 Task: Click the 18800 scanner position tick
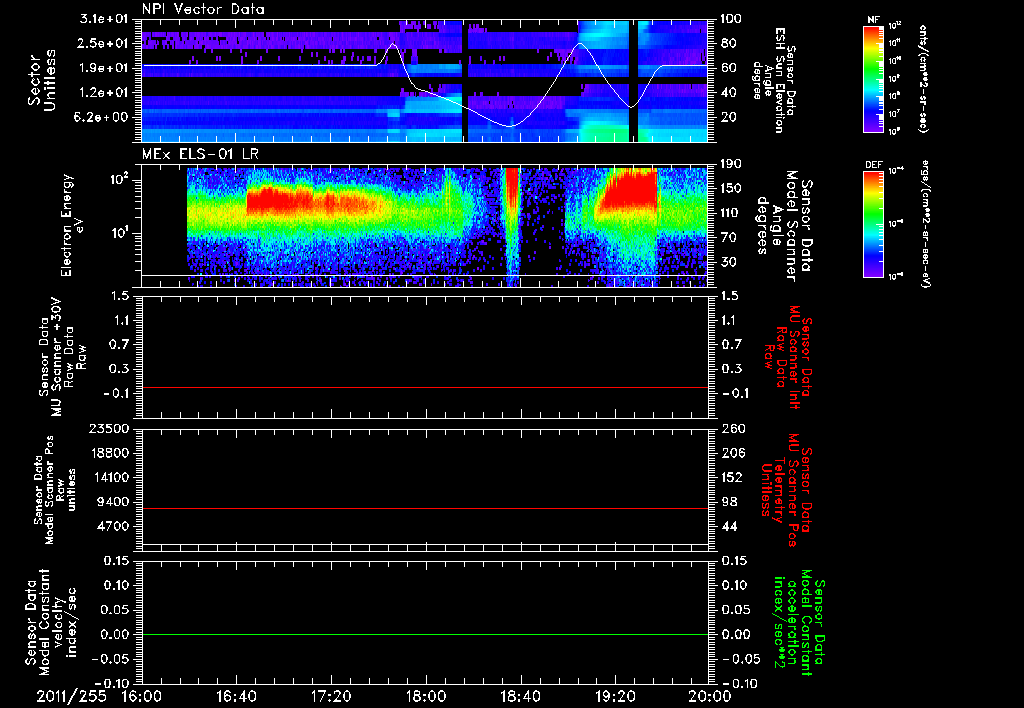pyautogui.click(x=108, y=453)
